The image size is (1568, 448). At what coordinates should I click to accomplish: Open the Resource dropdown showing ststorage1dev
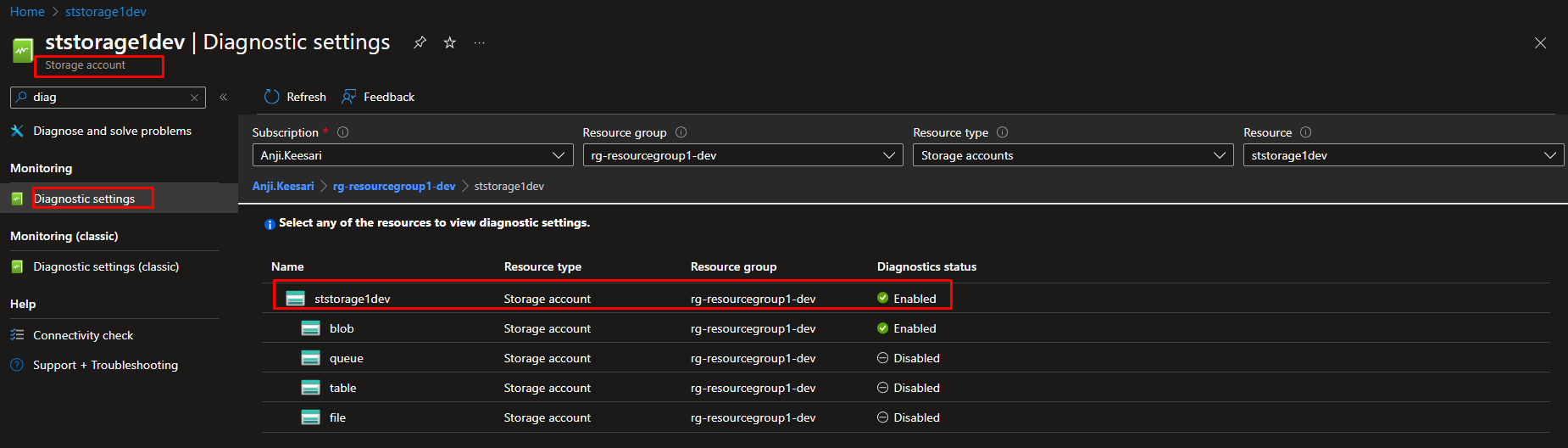pyautogui.click(x=1403, y=155)
